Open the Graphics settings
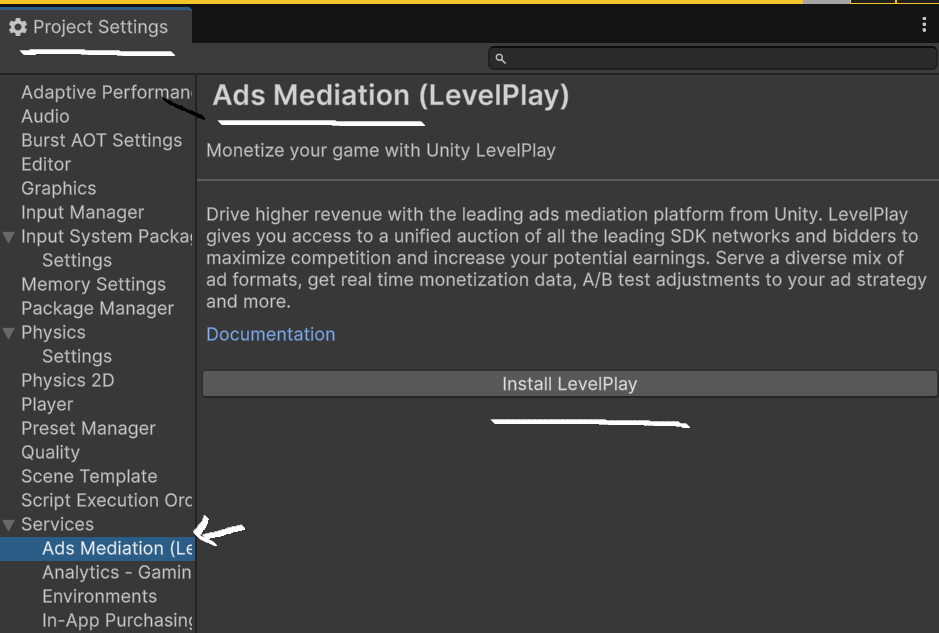This screenshot has width=939, height=633. (x=59, y=188)
